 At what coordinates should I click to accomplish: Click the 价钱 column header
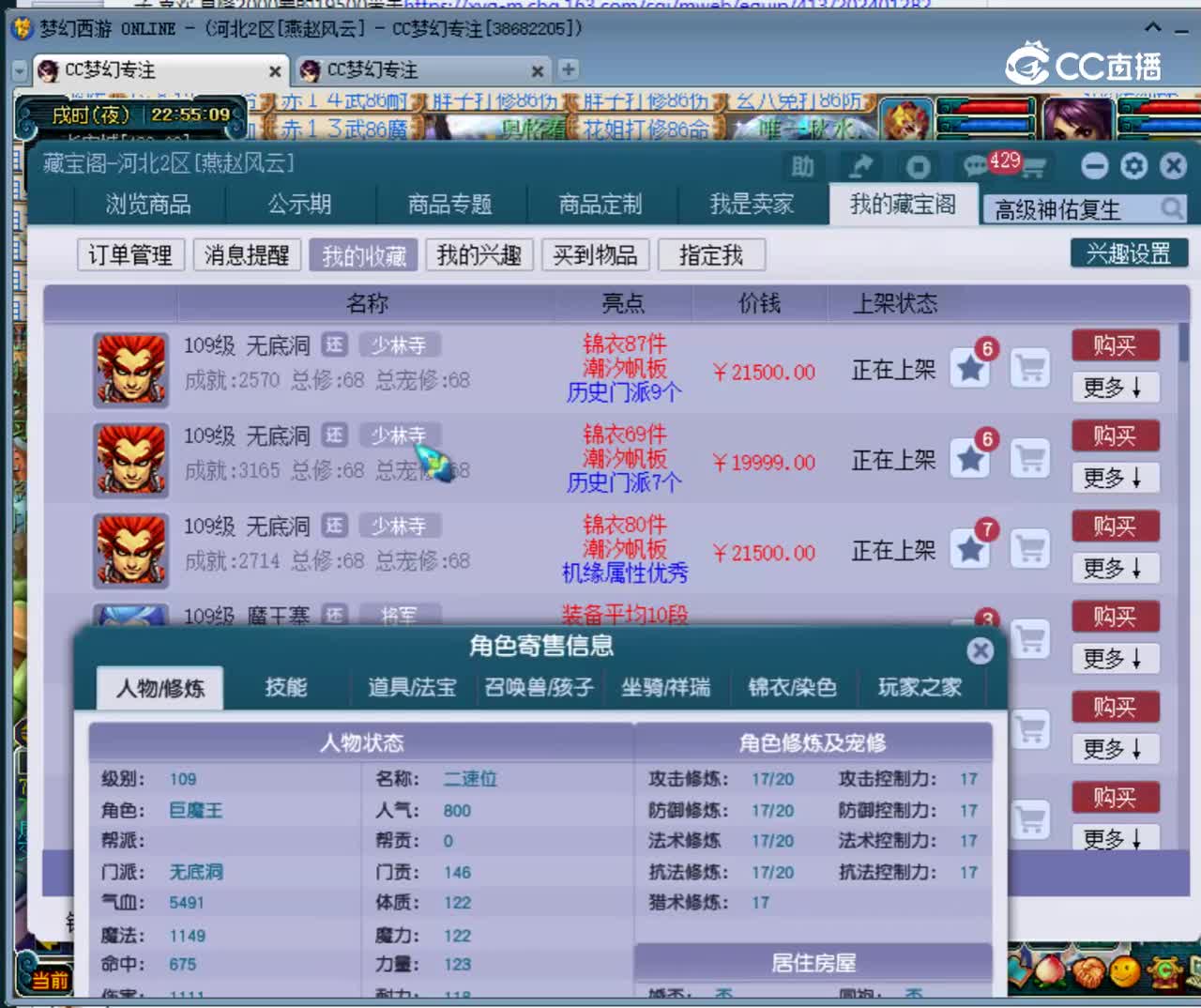pyautogui.click(x=759, y=303)
